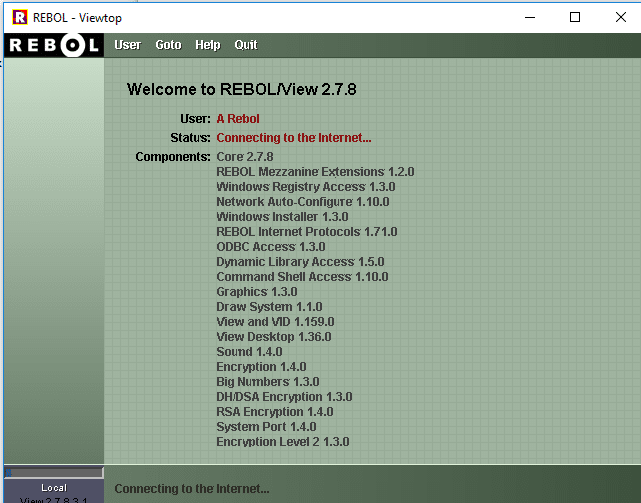Select 'RSA Encryption 1.4.0' line
Image resolution: width=641 pixels, height=503 pixels.
275,412
